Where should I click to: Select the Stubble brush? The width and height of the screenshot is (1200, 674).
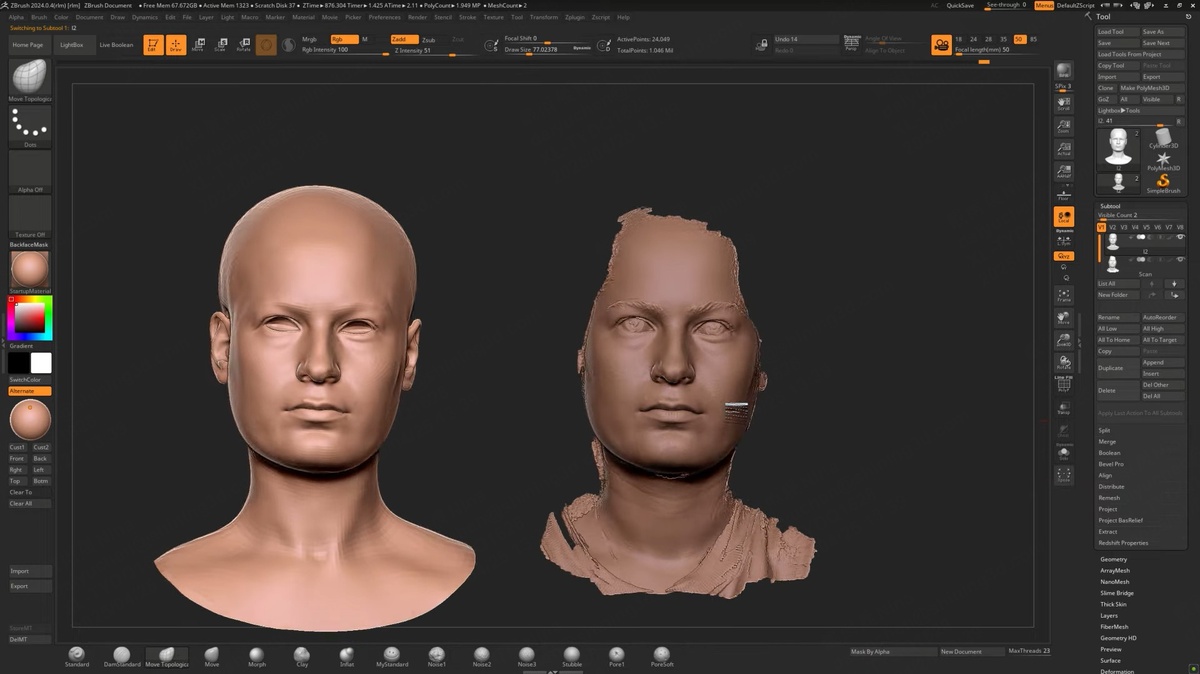pos(572,656)
